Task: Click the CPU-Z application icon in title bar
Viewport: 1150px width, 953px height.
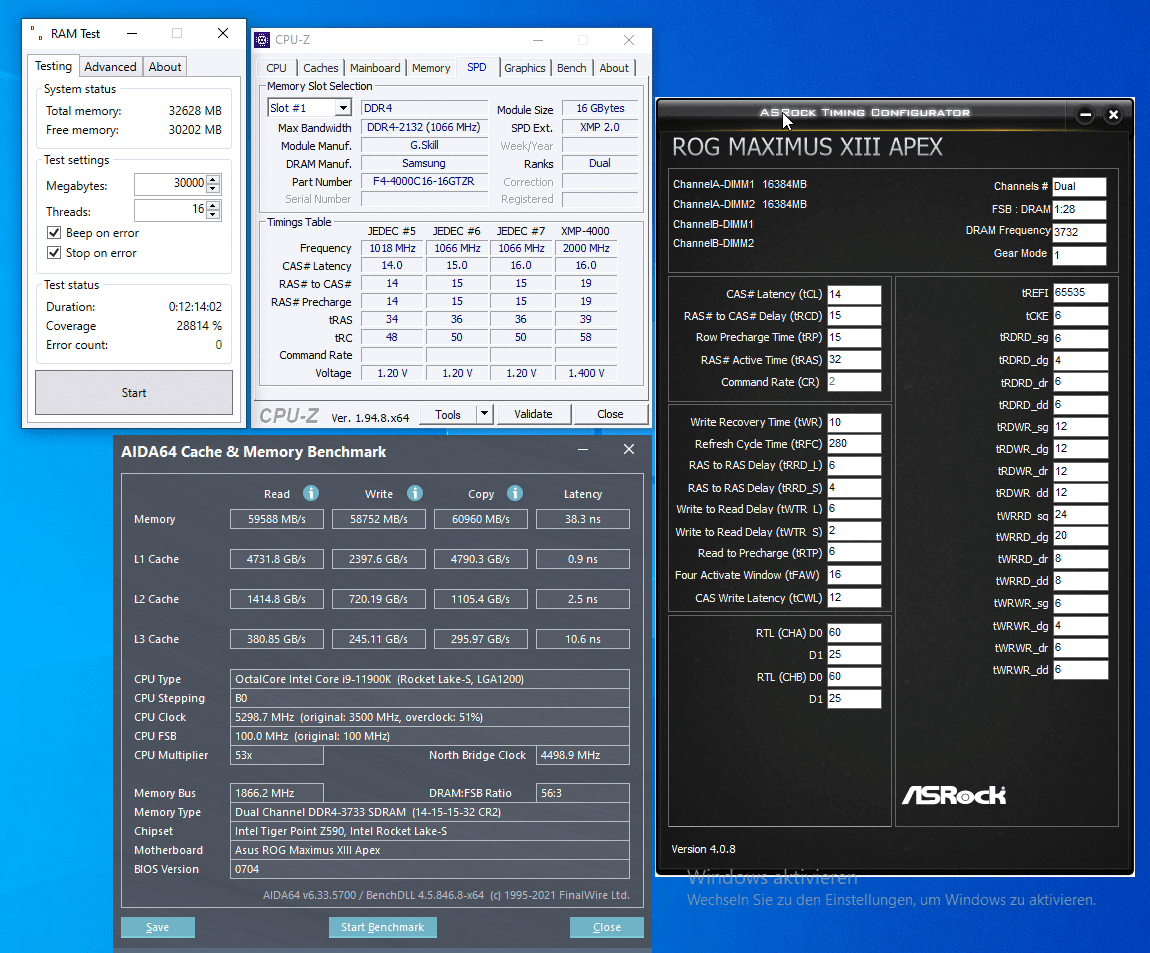Action: point(262,40)
